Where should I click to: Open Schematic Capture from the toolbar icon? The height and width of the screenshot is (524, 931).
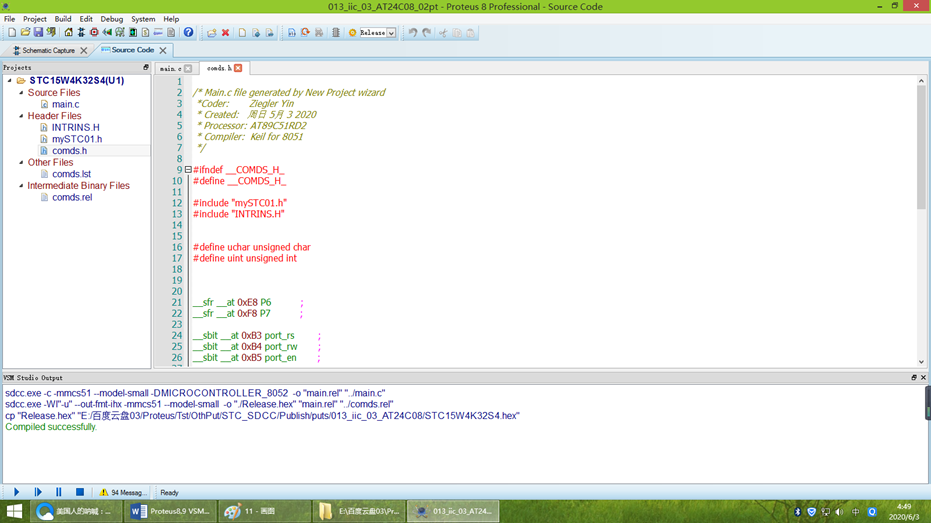point(81,33)
